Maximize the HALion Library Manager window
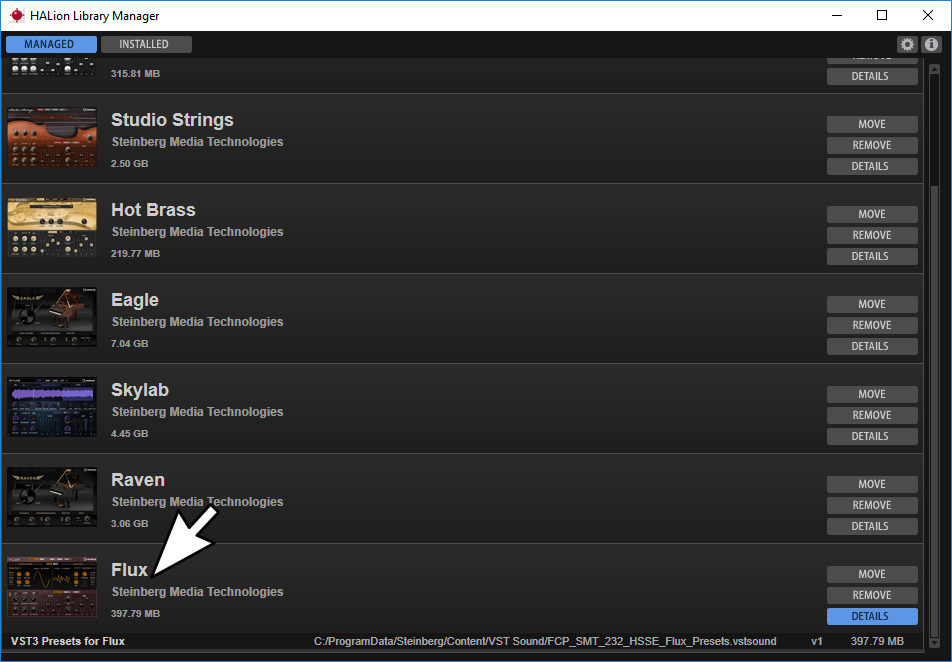This screenshot has height=662, width=952. pyautogui.click(x=882, y=15)
